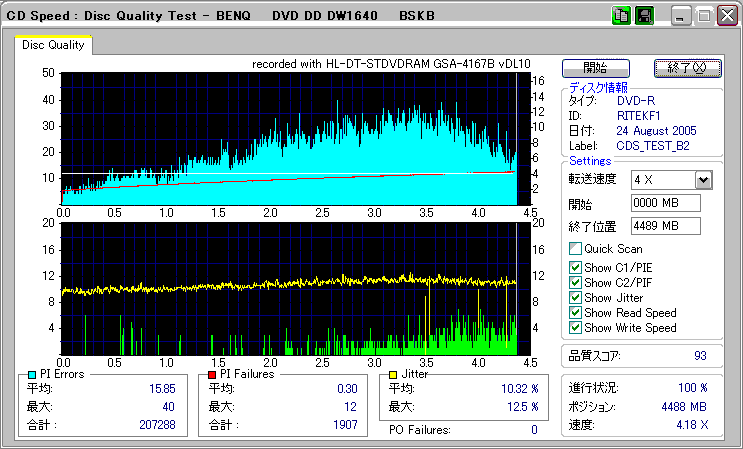Click the yellow Jitter legend square
The height and width of the screenshot is (449, 743).
tap(394, 374)
